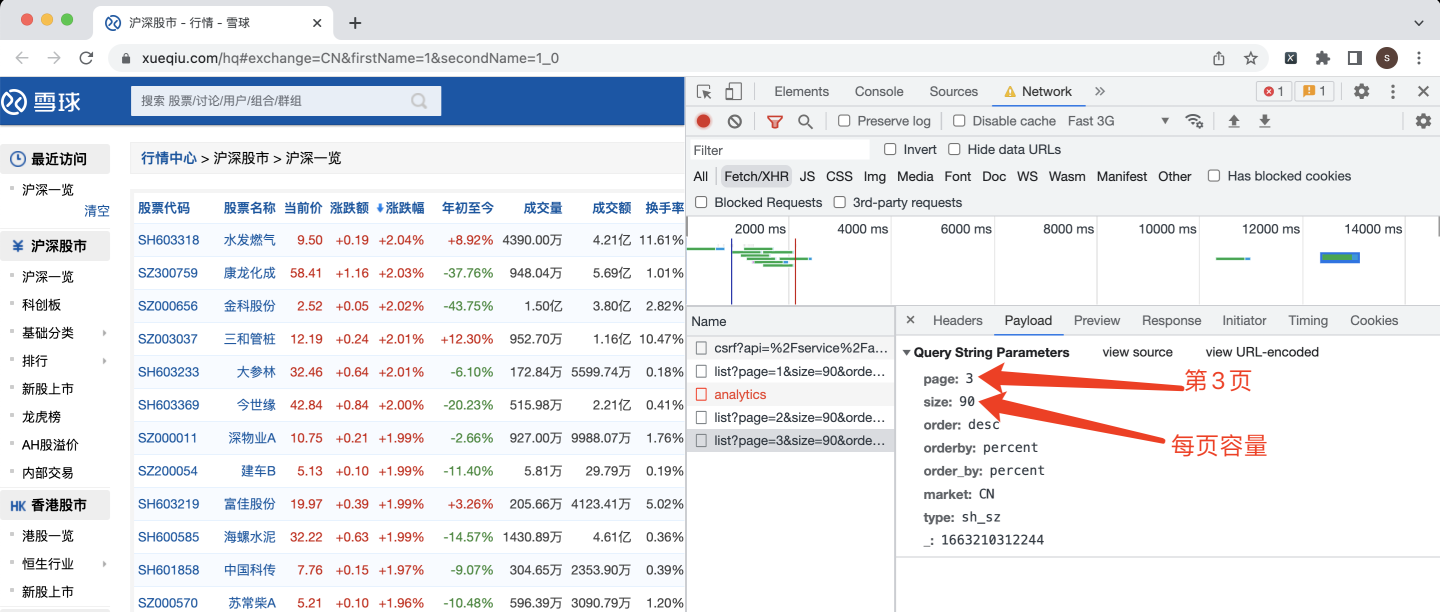The image size is (1440, 612).
Task: Open DevTools three-dot customize menu
Action: pos(1393,91)
